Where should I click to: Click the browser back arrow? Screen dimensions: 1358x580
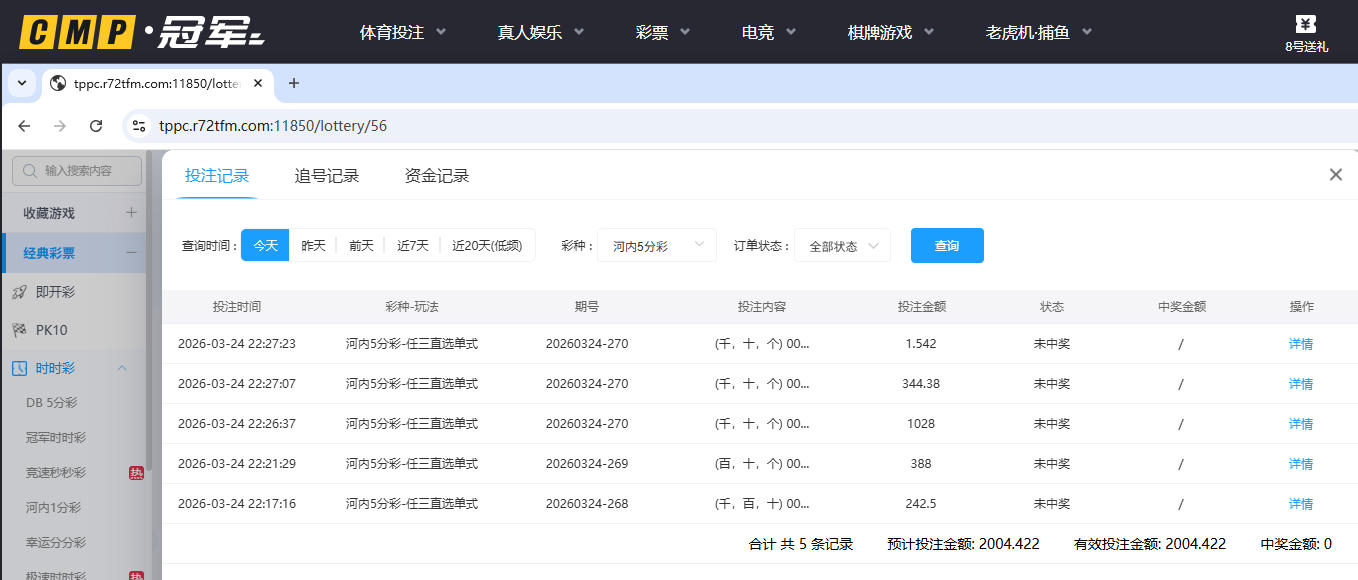pos(24,126)
